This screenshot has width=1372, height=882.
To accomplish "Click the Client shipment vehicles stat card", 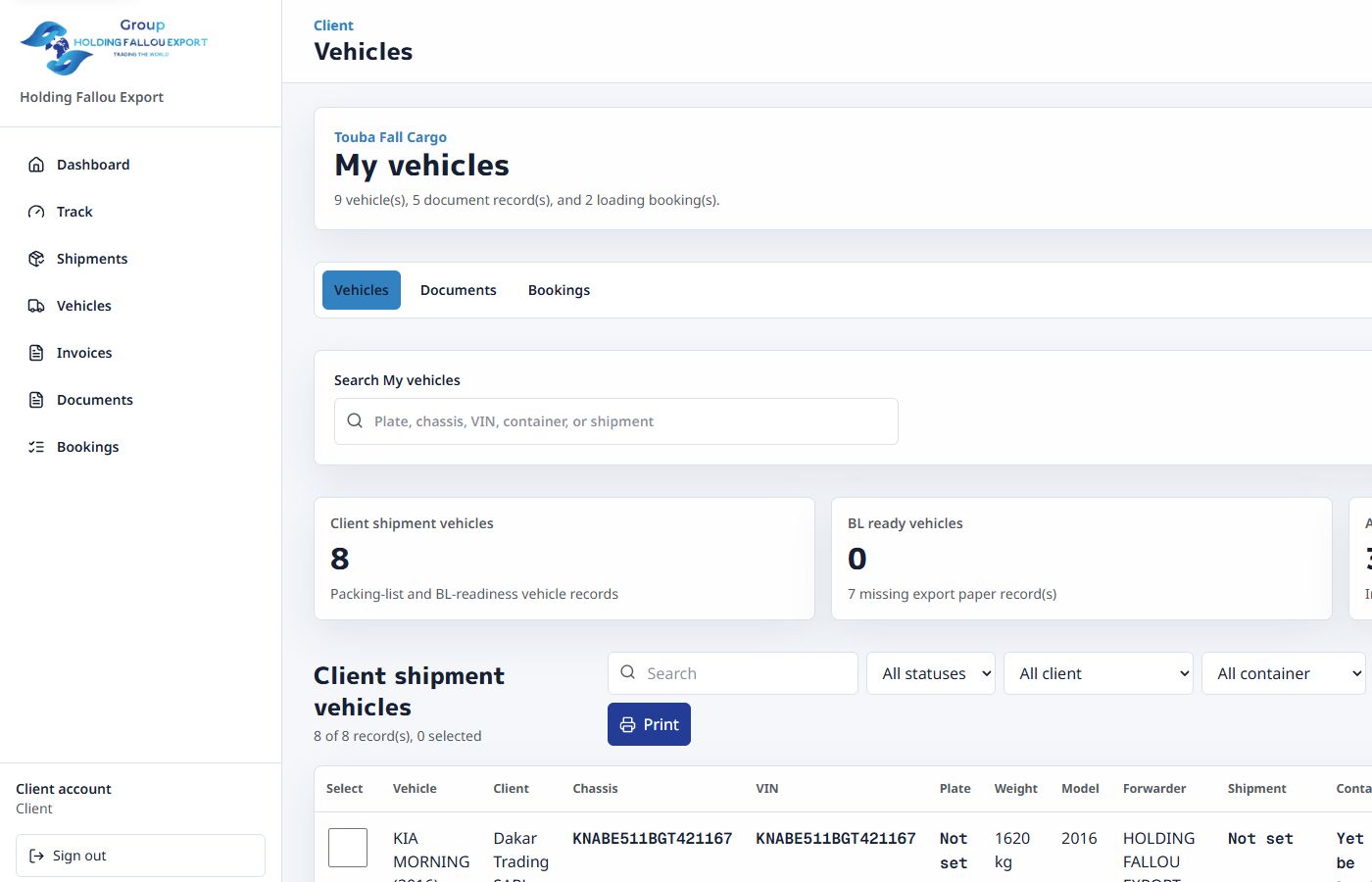I will (x=564, y=559).
